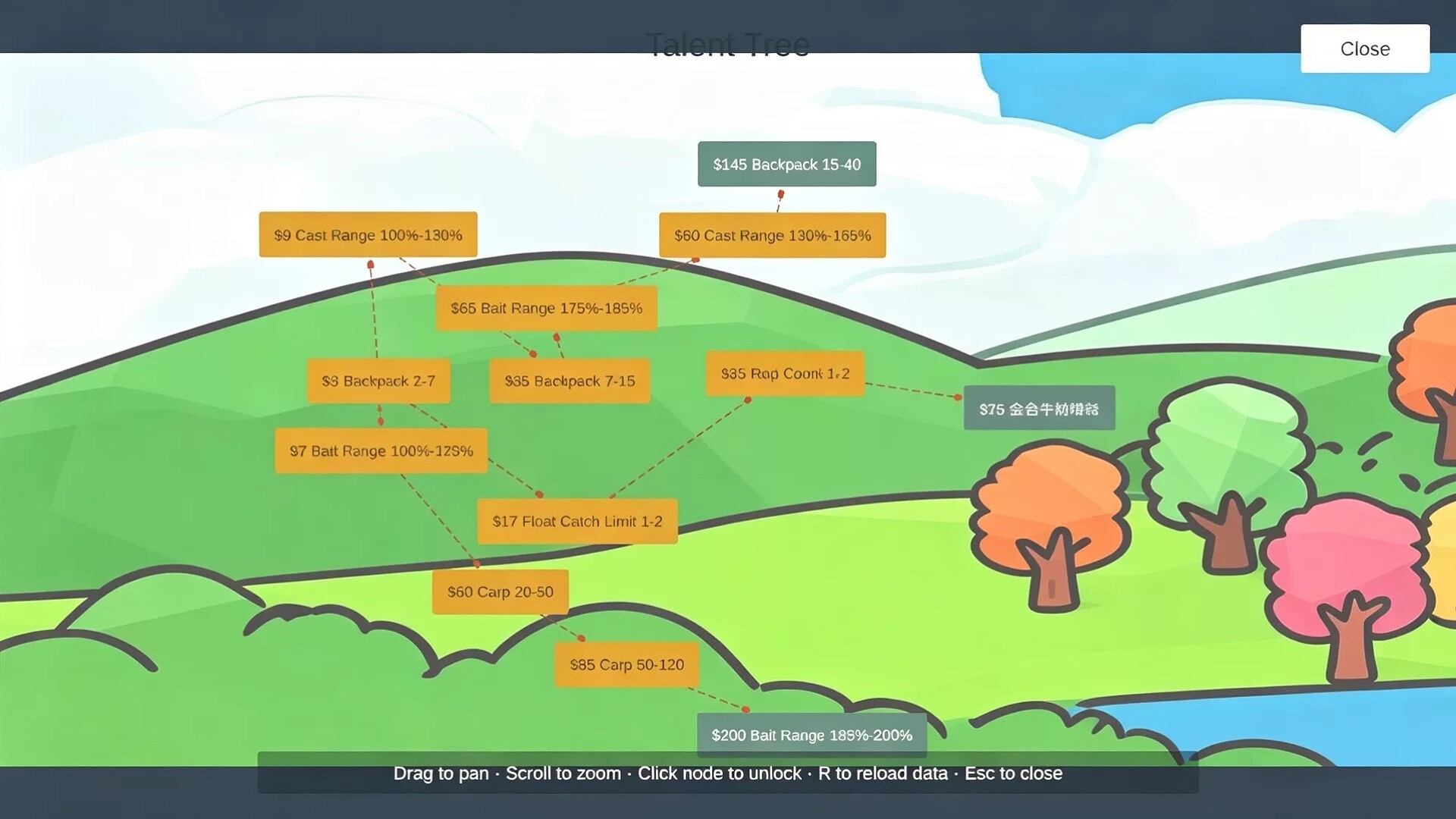
Task: Select the $17 Float Catch Limit 1-2 node
Action: coord(577,521)
